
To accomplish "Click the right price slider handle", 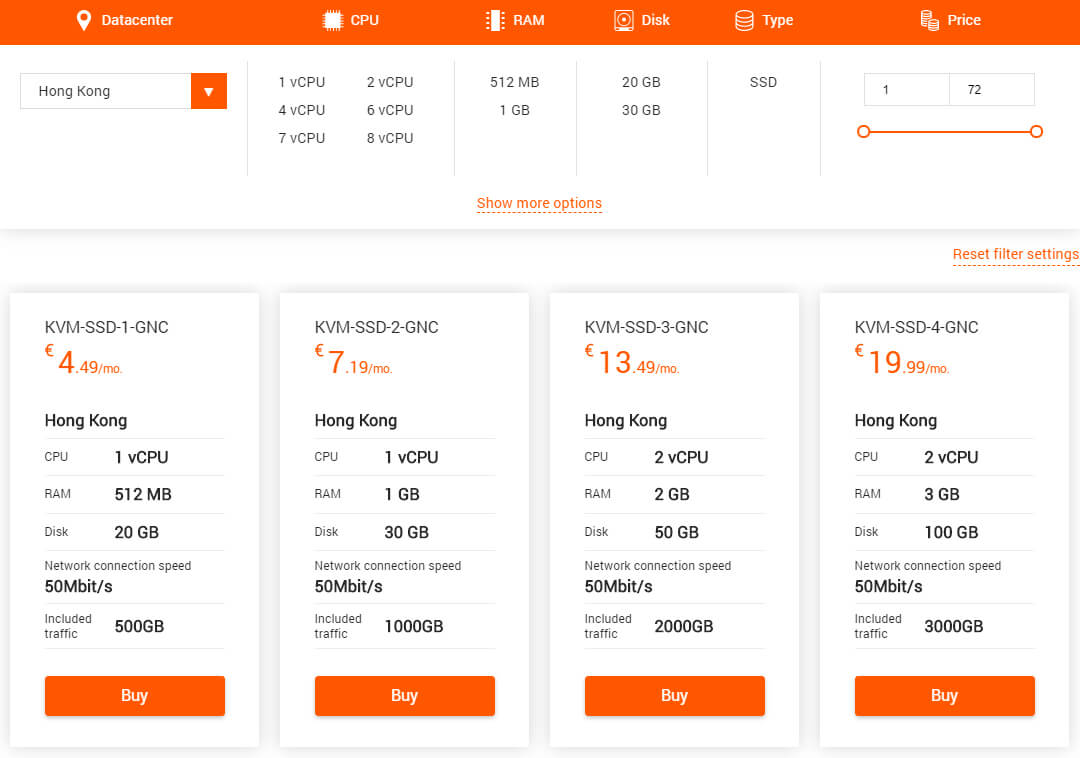I will (x=1036, y=131).
